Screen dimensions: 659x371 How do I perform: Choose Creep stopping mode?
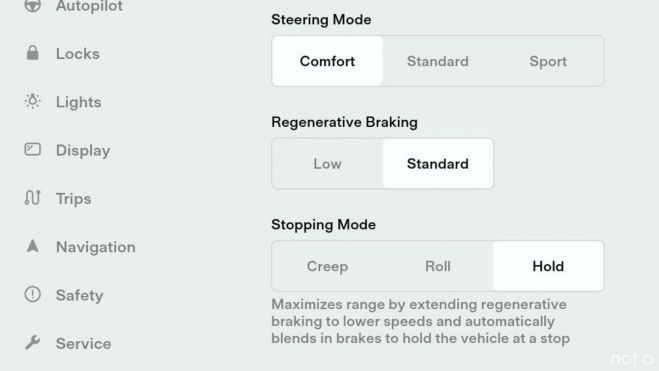327,266
